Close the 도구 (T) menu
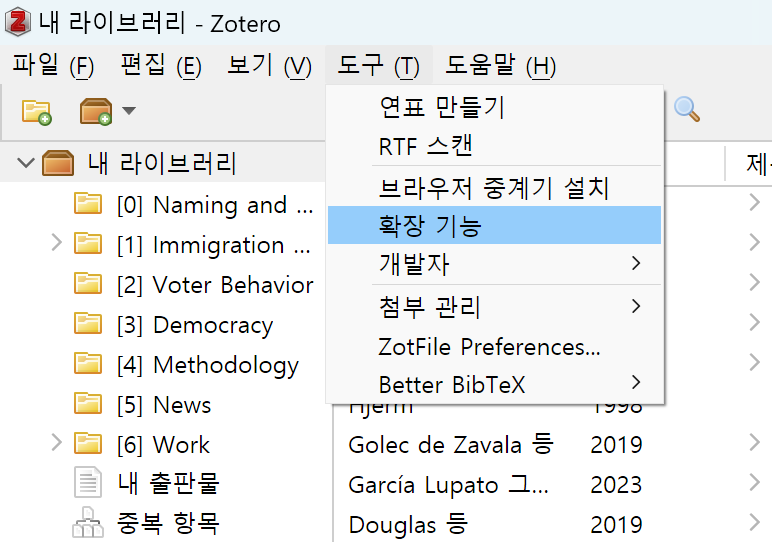This screenshot has width=772, height=542. point(379,65)
